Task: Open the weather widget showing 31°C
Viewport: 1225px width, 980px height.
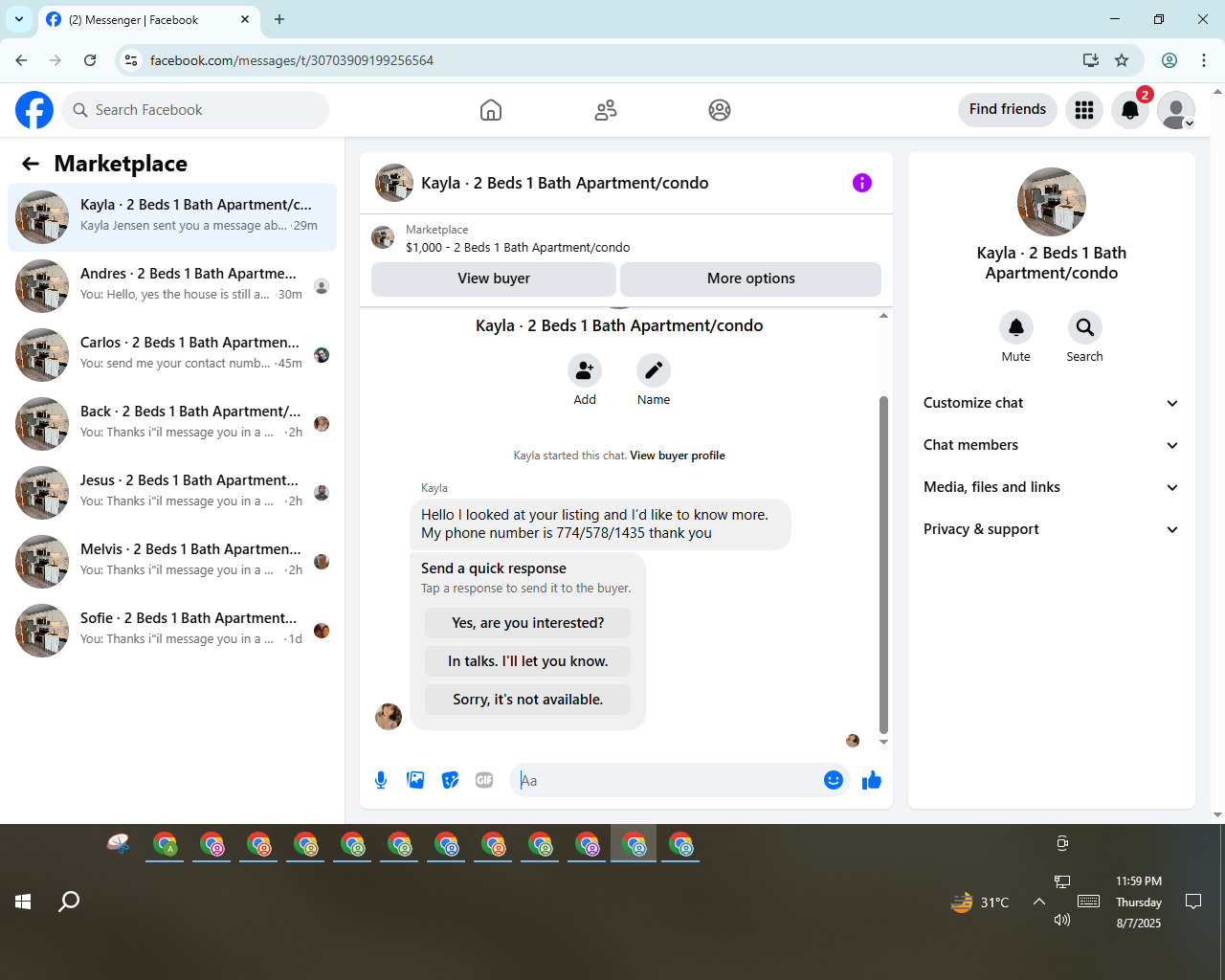Action: point(980,902)
